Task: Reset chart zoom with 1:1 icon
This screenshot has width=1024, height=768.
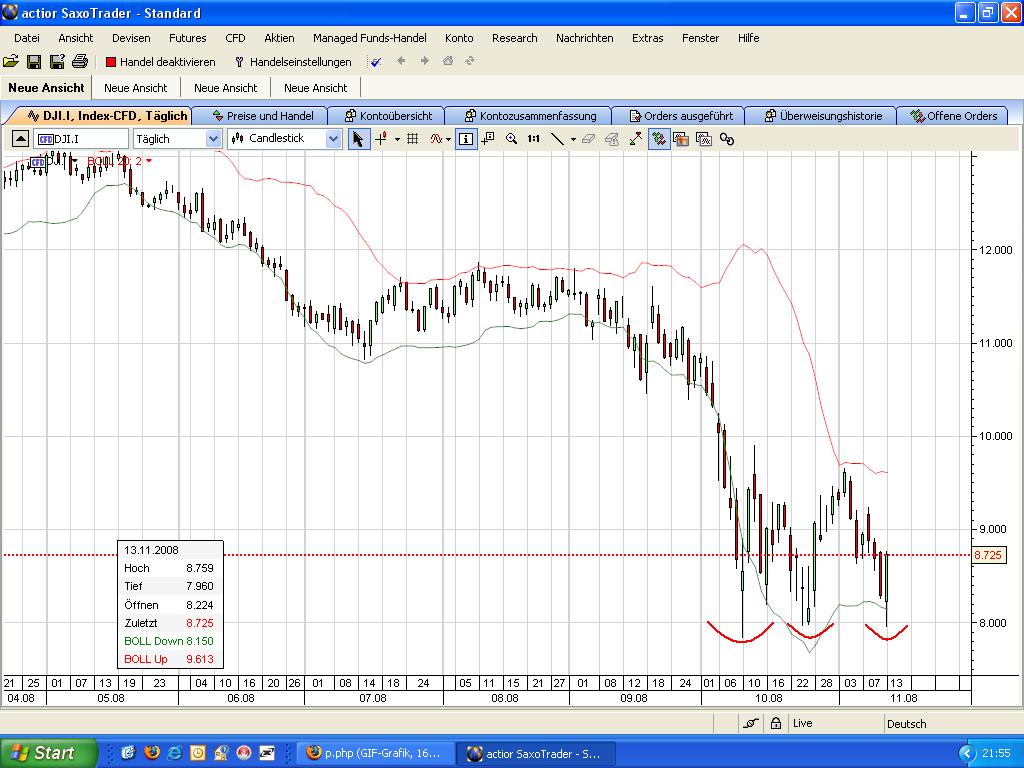Action: pyautogui.click(x=534, y=139)
